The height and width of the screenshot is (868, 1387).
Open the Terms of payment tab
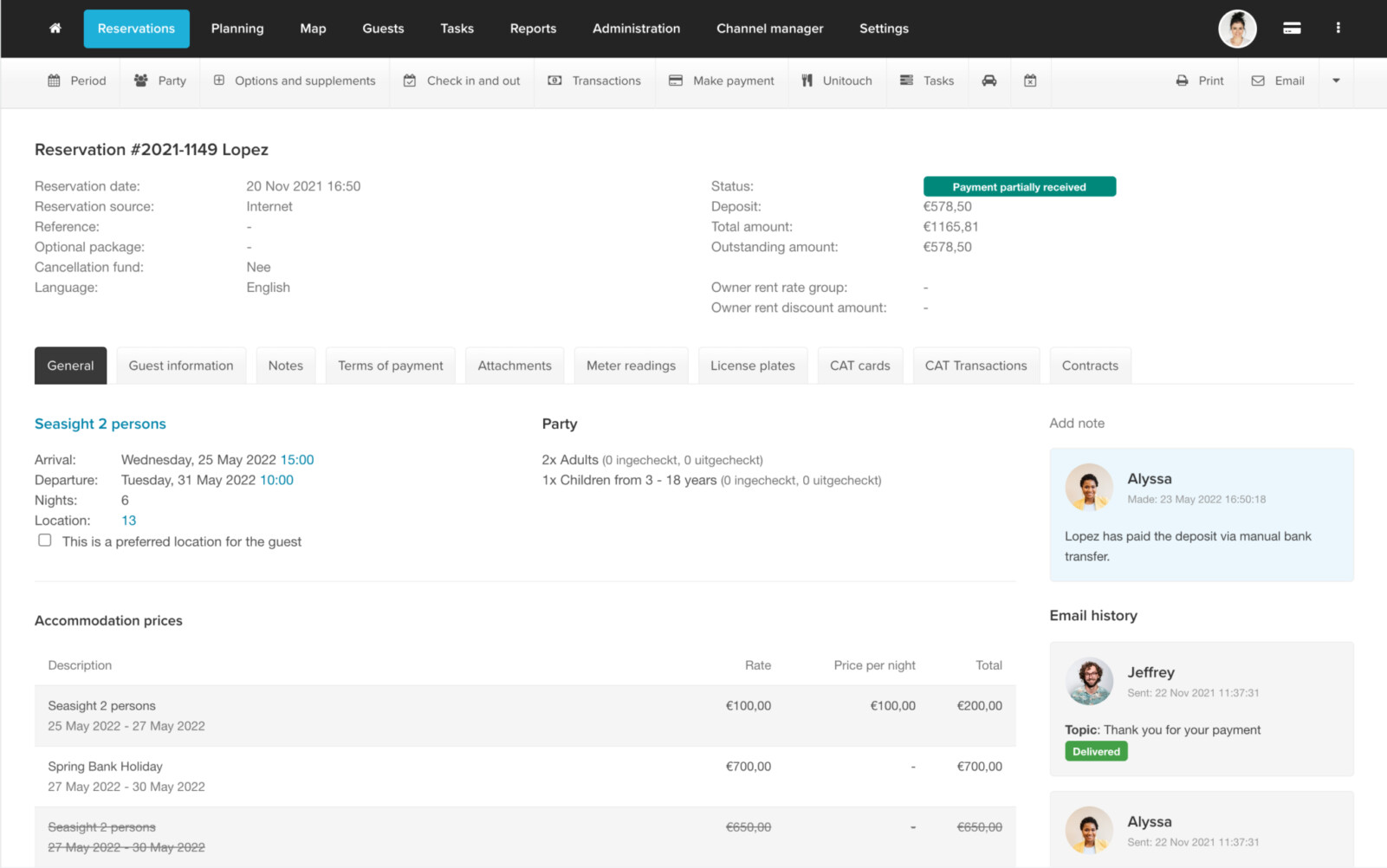pyautogui.click(x=390, y=366)
